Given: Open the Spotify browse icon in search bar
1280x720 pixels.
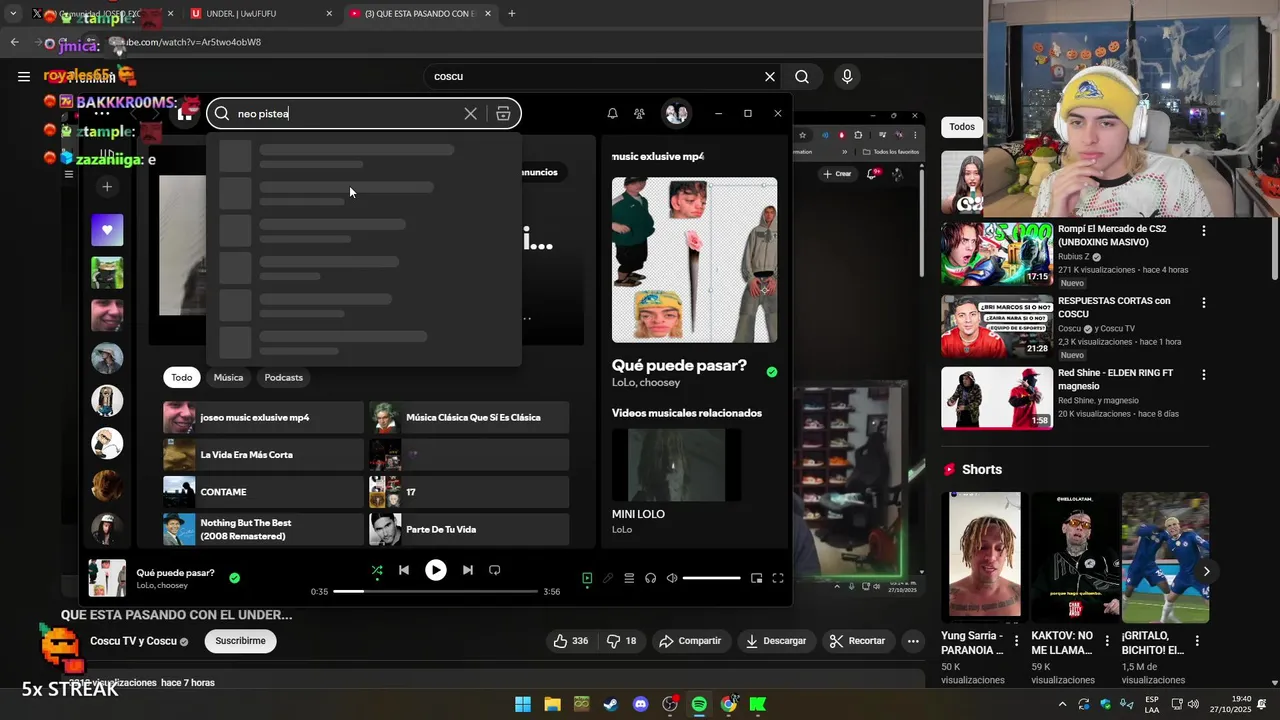Looking at the screenshot, I should [x=503, y=114].
